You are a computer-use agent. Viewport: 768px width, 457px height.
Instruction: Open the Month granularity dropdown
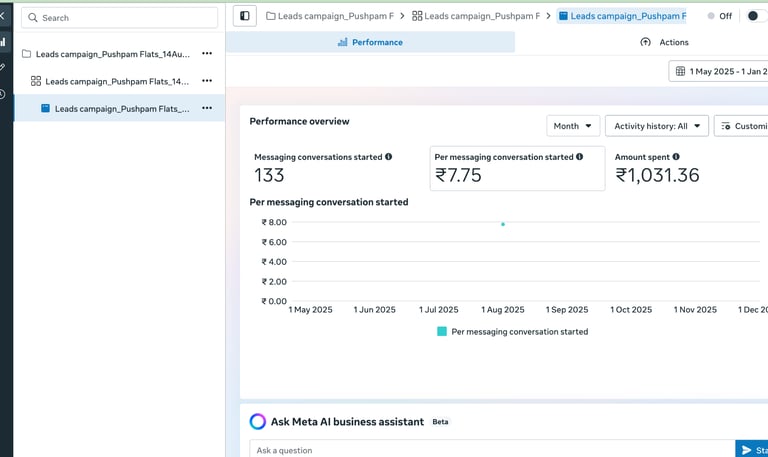(573, 126)
